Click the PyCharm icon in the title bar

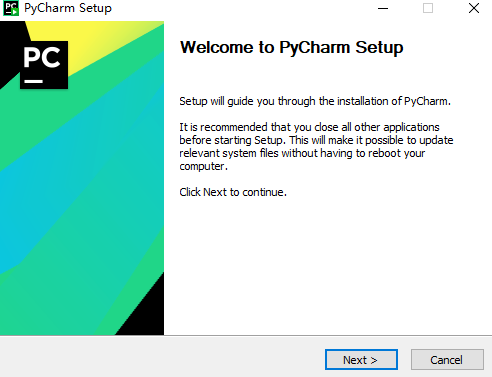(11, 8)
